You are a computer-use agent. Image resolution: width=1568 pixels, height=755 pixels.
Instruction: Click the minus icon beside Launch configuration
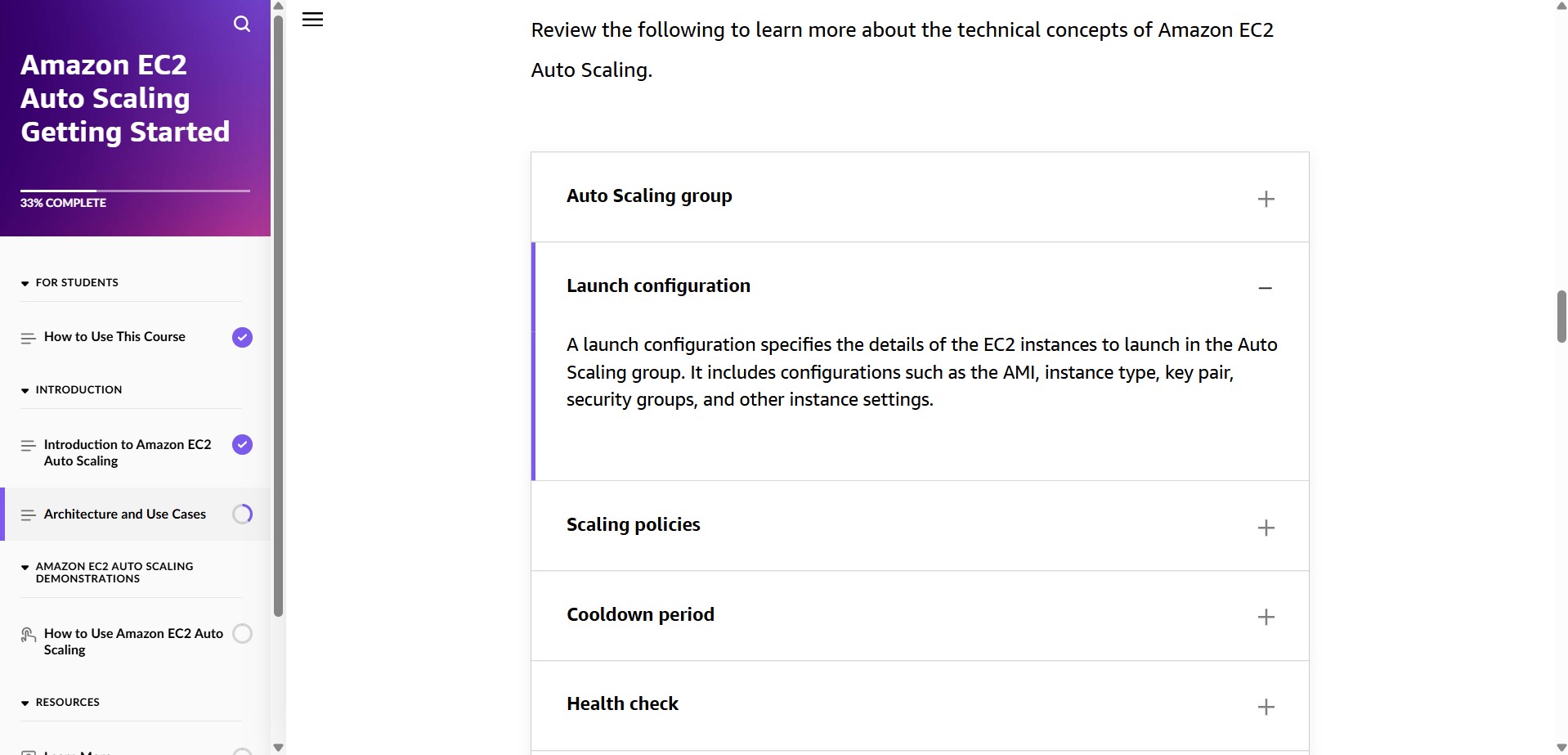(x=1265, y=288)
